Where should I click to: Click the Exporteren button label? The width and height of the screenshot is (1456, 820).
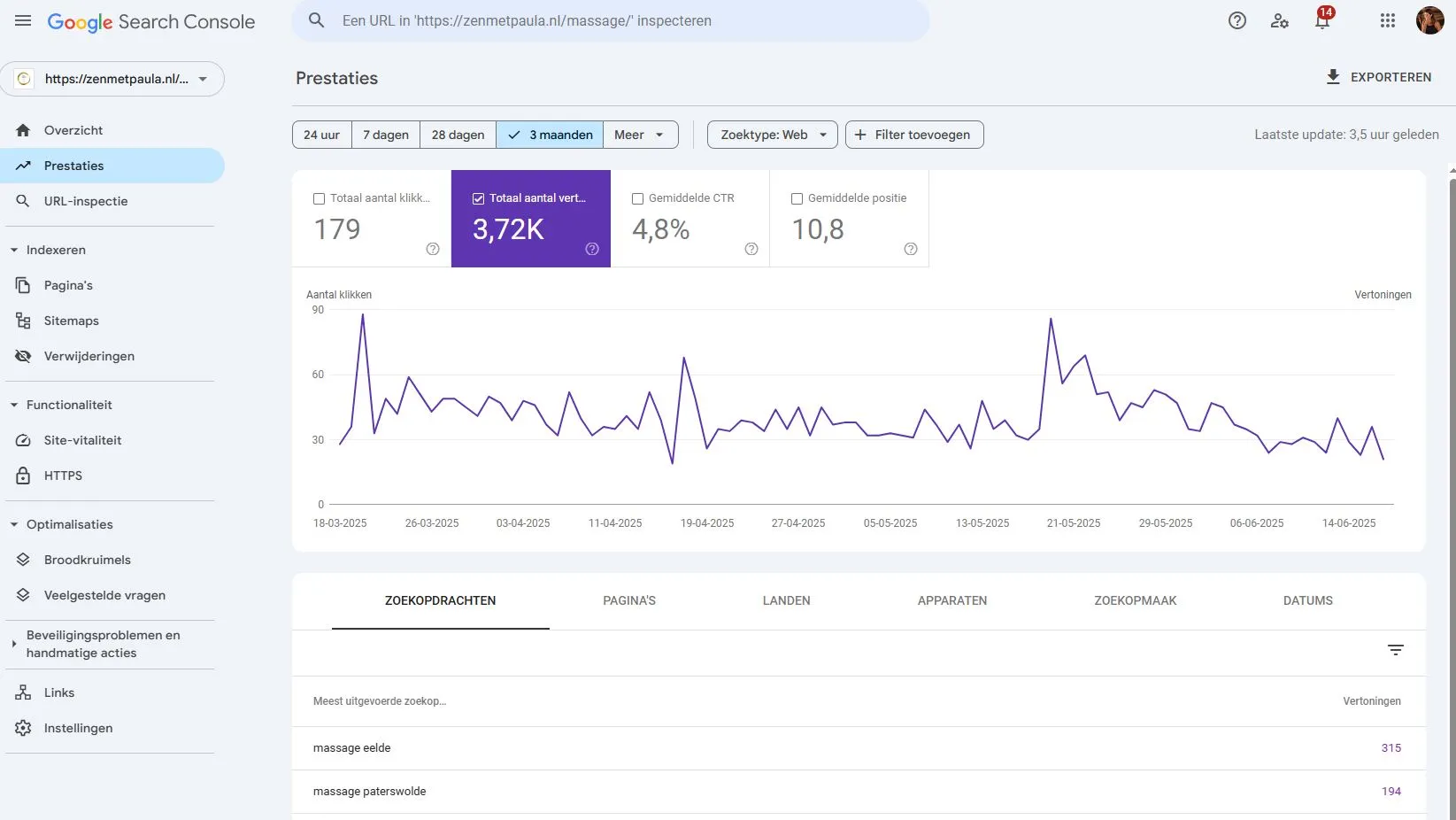1391,77
